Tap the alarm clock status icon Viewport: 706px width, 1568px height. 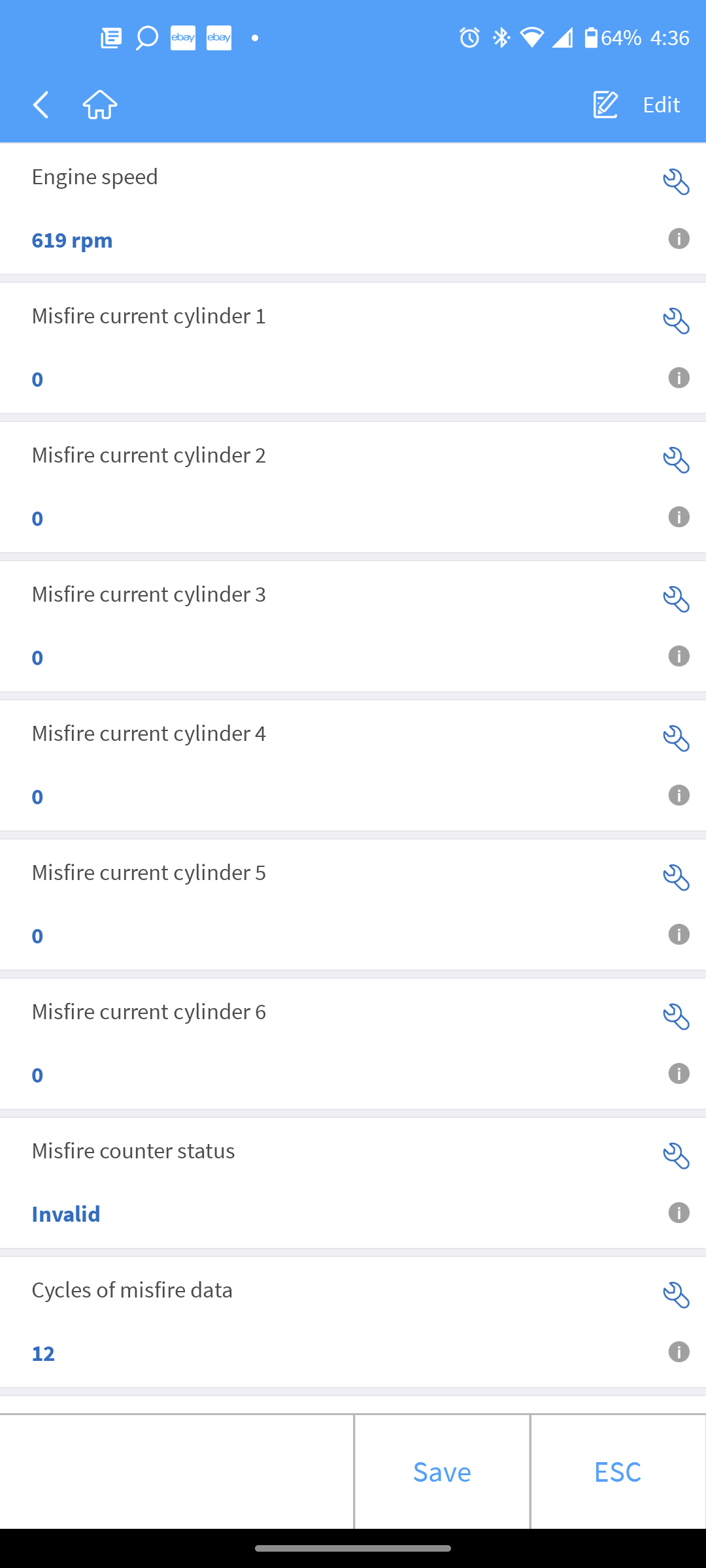(469, 38)
